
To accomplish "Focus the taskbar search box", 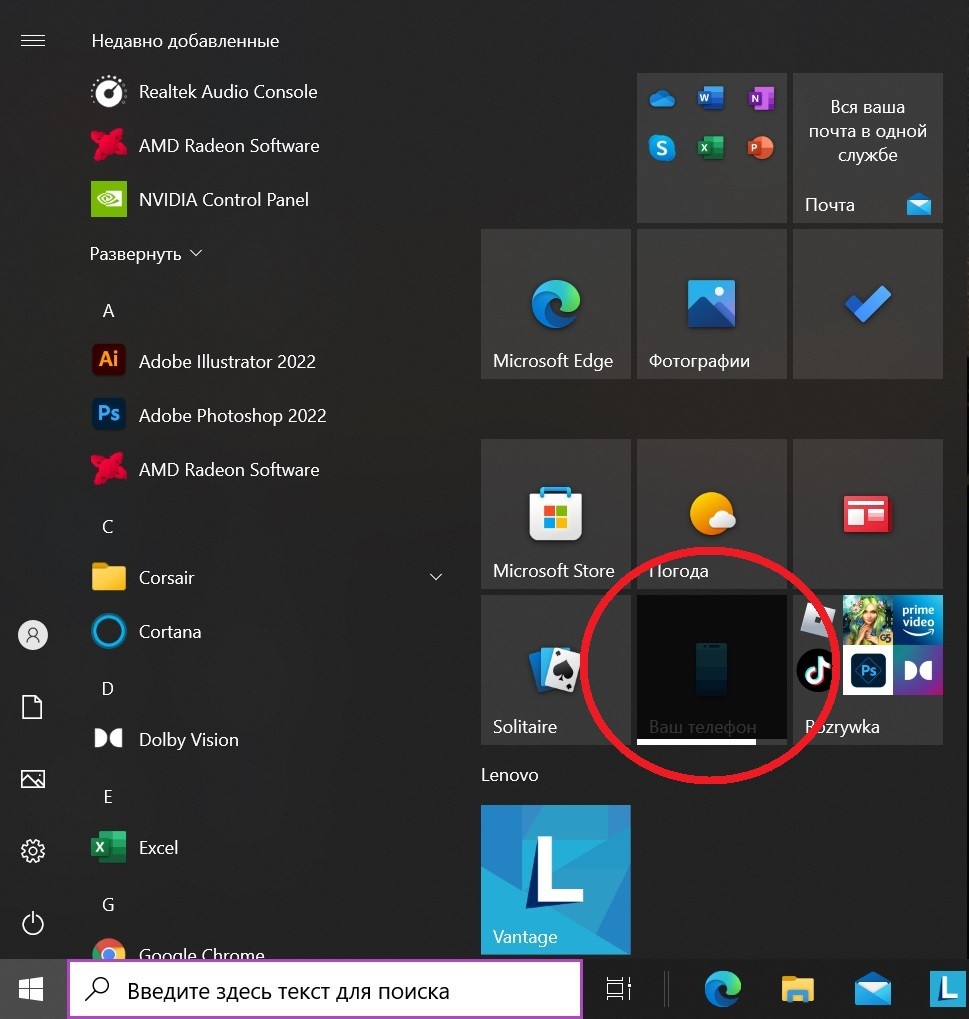I will click(325, 990).
